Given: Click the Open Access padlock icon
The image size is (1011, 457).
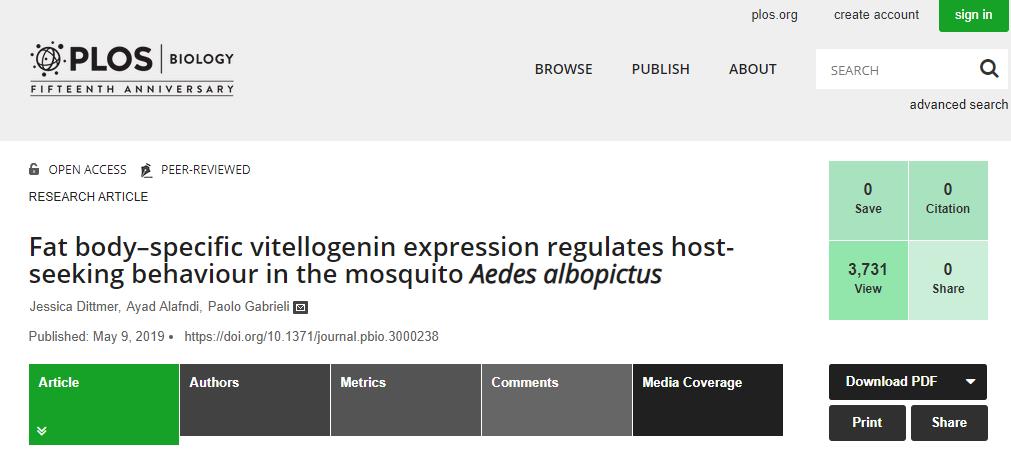Looking at the screenshot, I should click(x=35, y=170).
